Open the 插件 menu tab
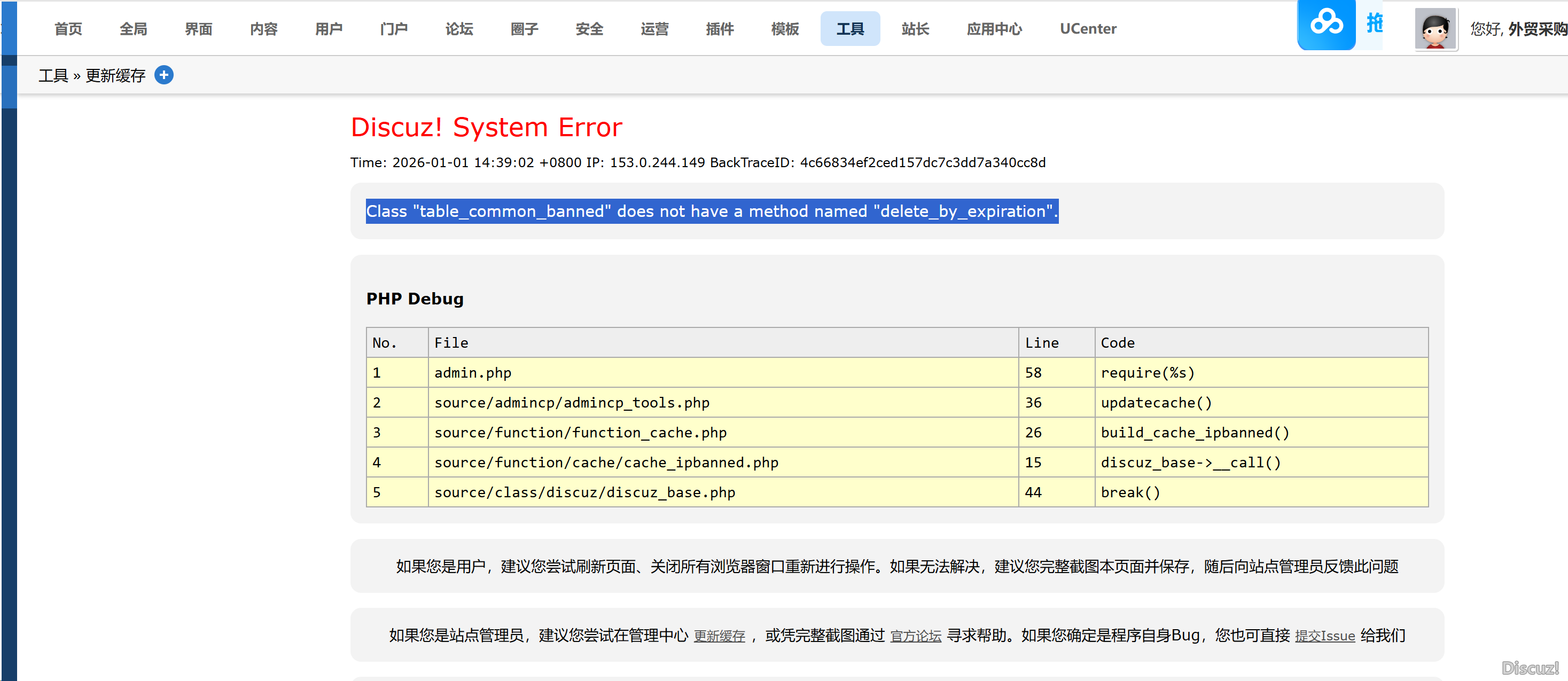1568x681 pixels. 720,29
